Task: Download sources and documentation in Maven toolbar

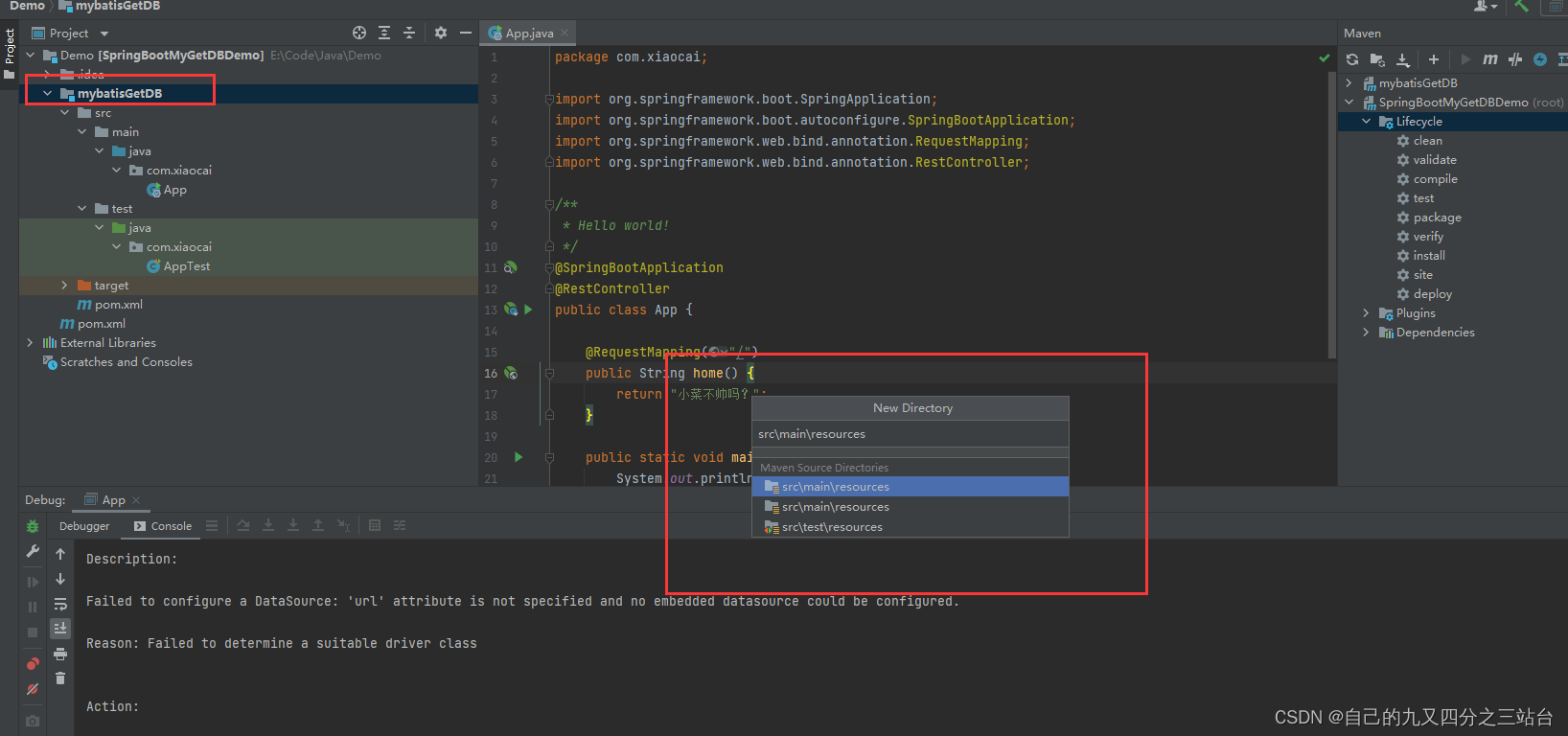Action: tap(1403, 59)
